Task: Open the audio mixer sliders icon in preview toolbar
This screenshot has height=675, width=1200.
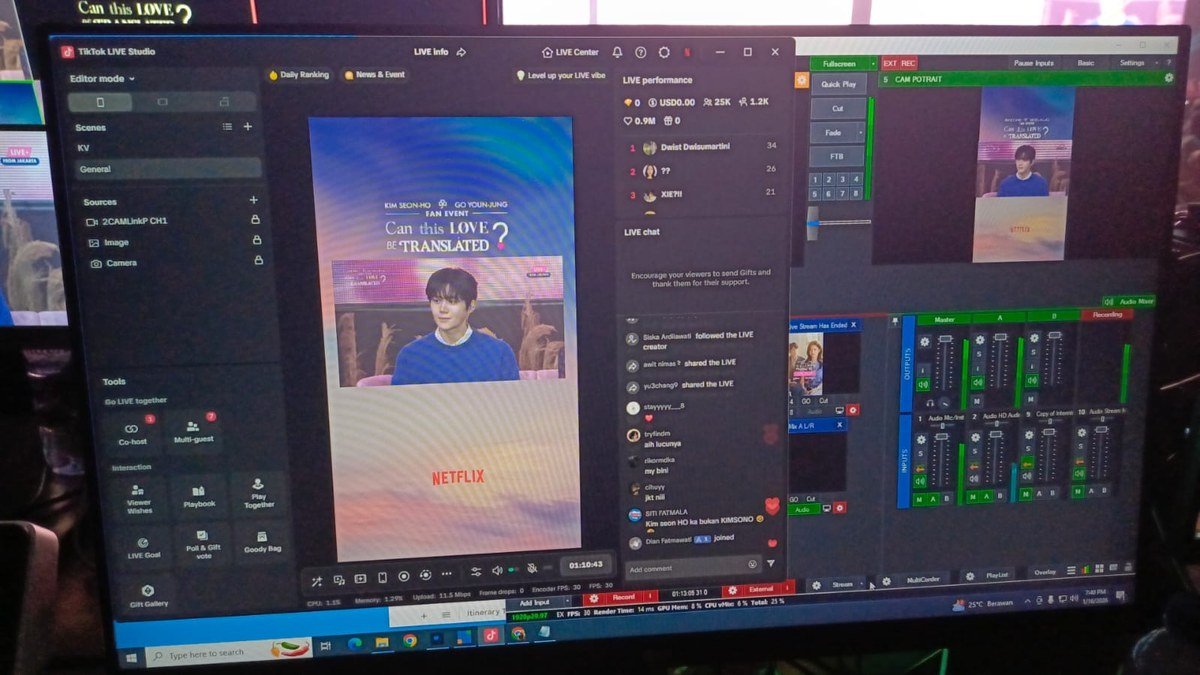Action: click(x=475, y=572)
